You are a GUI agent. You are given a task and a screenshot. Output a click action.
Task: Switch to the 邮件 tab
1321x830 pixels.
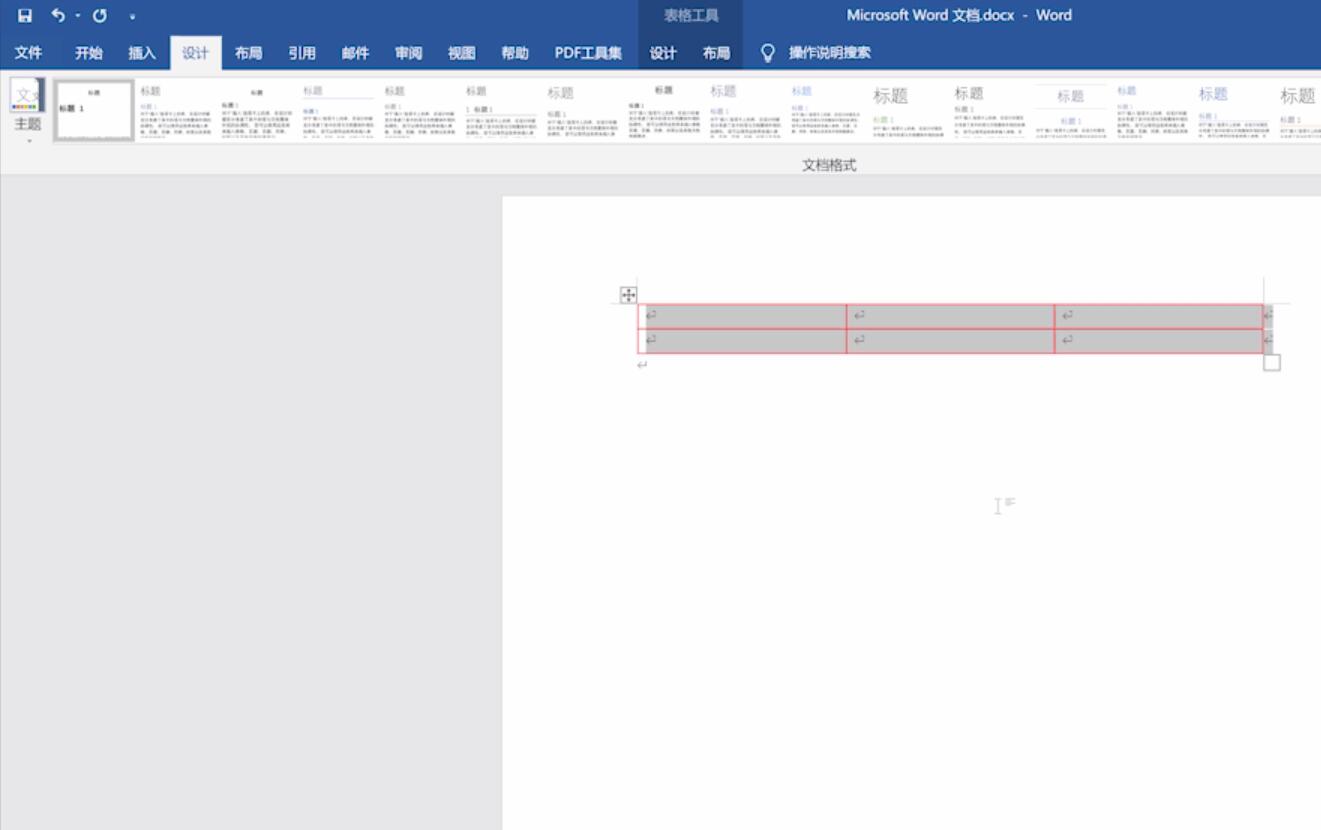point(355,53)
